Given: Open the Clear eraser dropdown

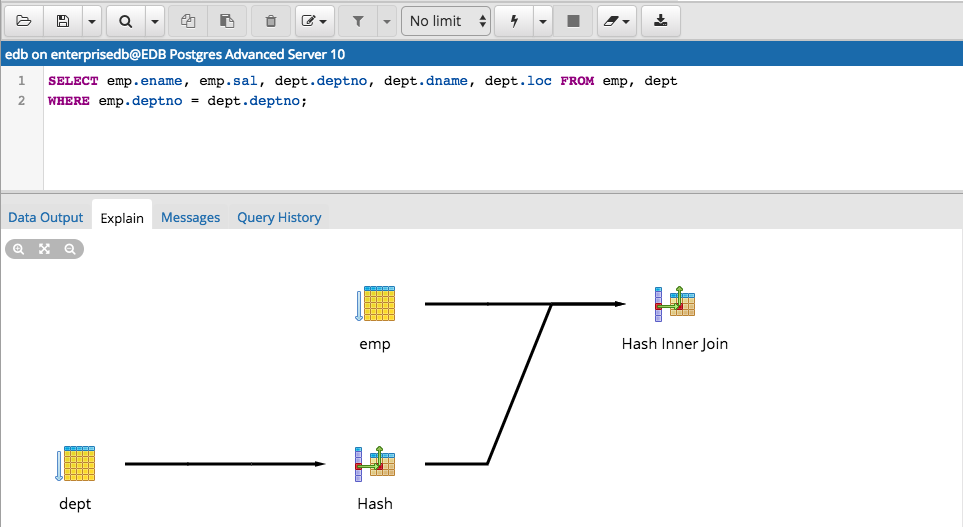Looking at the screenshot, I should click(617, 21).
